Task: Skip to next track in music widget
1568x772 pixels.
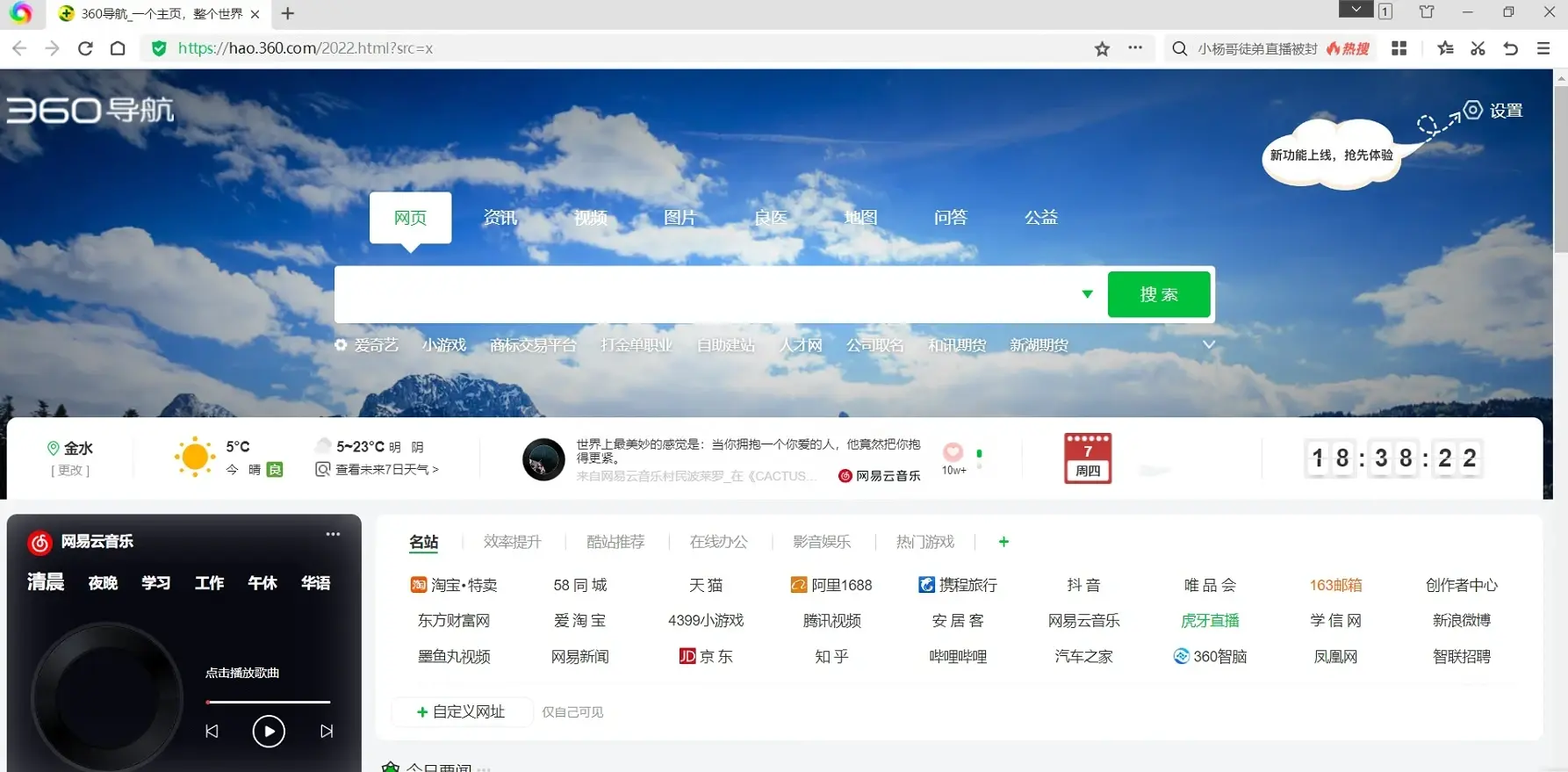Action: tap(327, 731)
